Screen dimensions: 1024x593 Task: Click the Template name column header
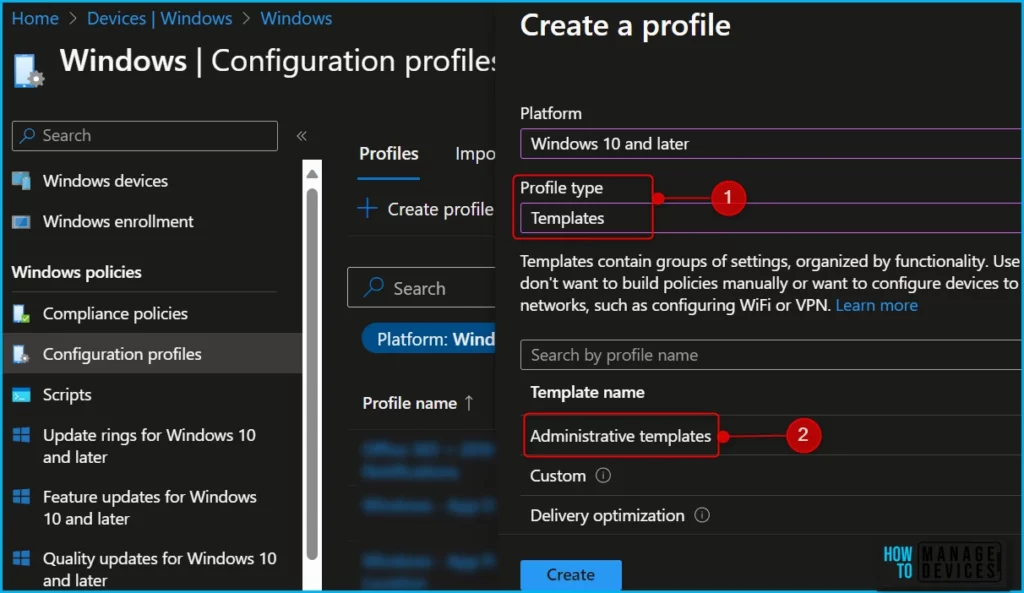pos(587,392)
